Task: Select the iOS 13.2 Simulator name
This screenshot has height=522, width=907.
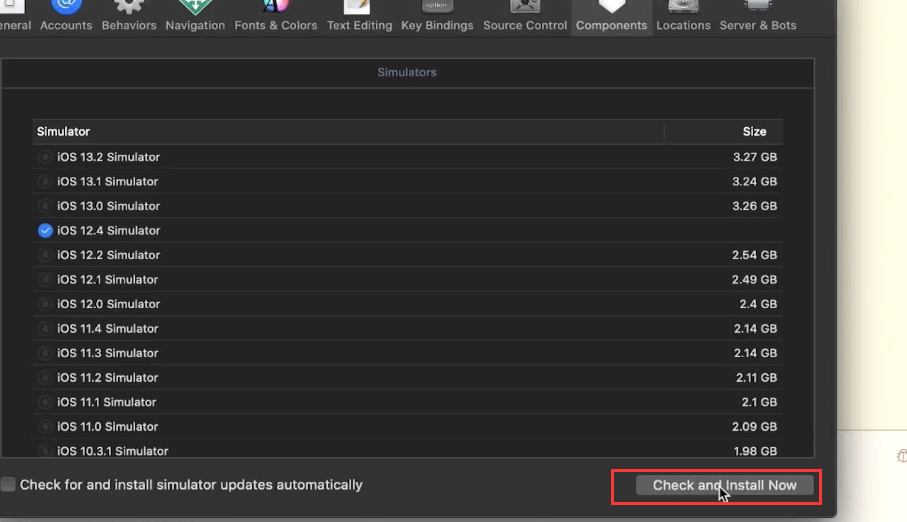Action: [108, 157]
